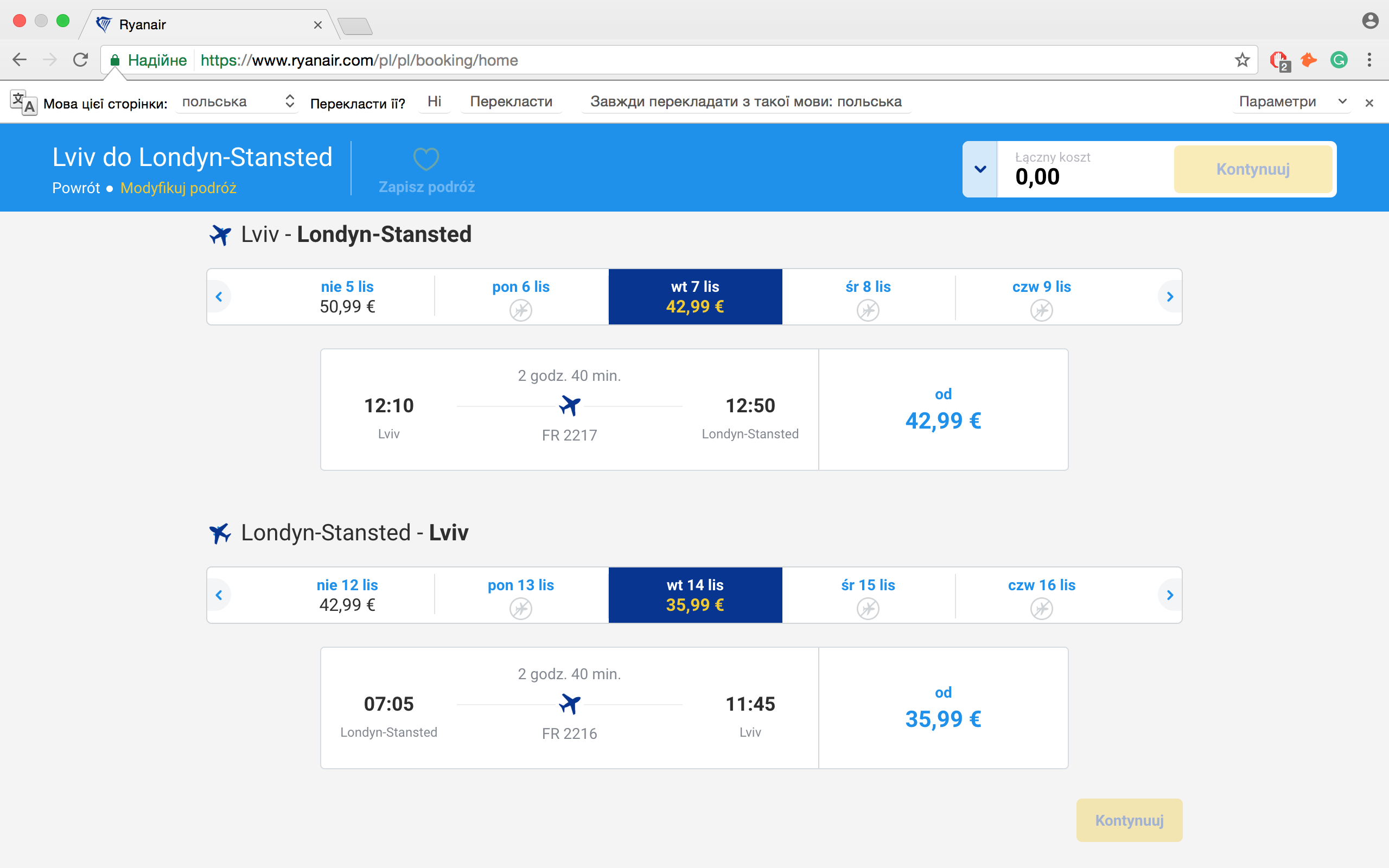1389x868 pixels.
Task: Bookmark page with star icon
Action: point(1242,60)
